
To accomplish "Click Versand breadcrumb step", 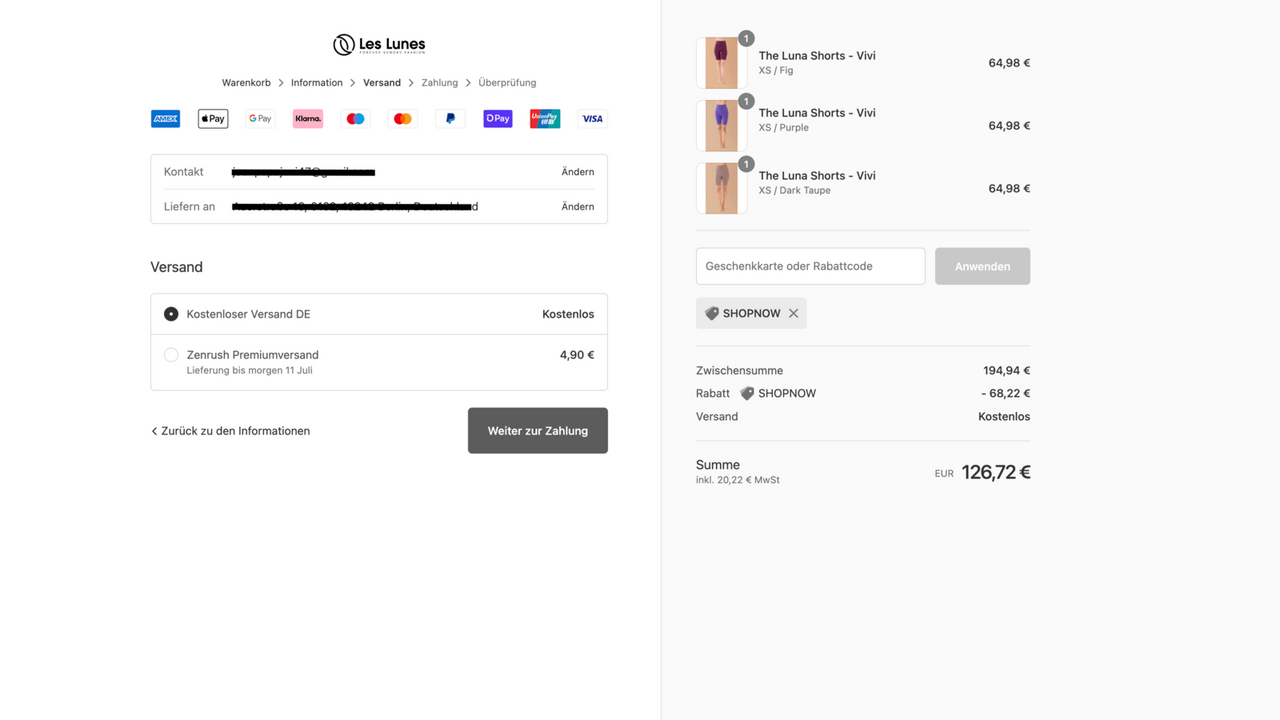I will 382,83.
